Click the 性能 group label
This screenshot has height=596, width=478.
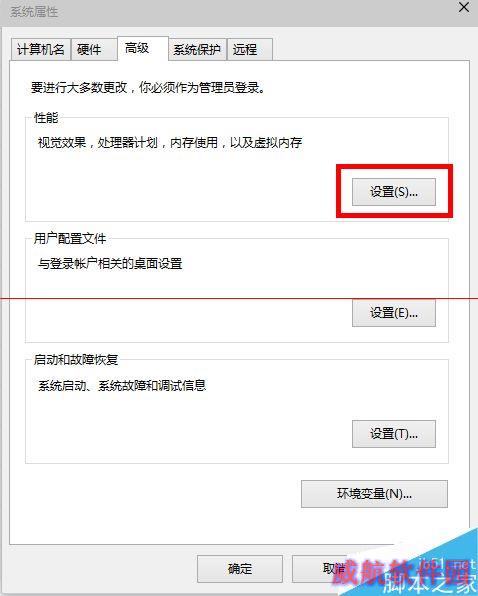(x=46, y=117)
